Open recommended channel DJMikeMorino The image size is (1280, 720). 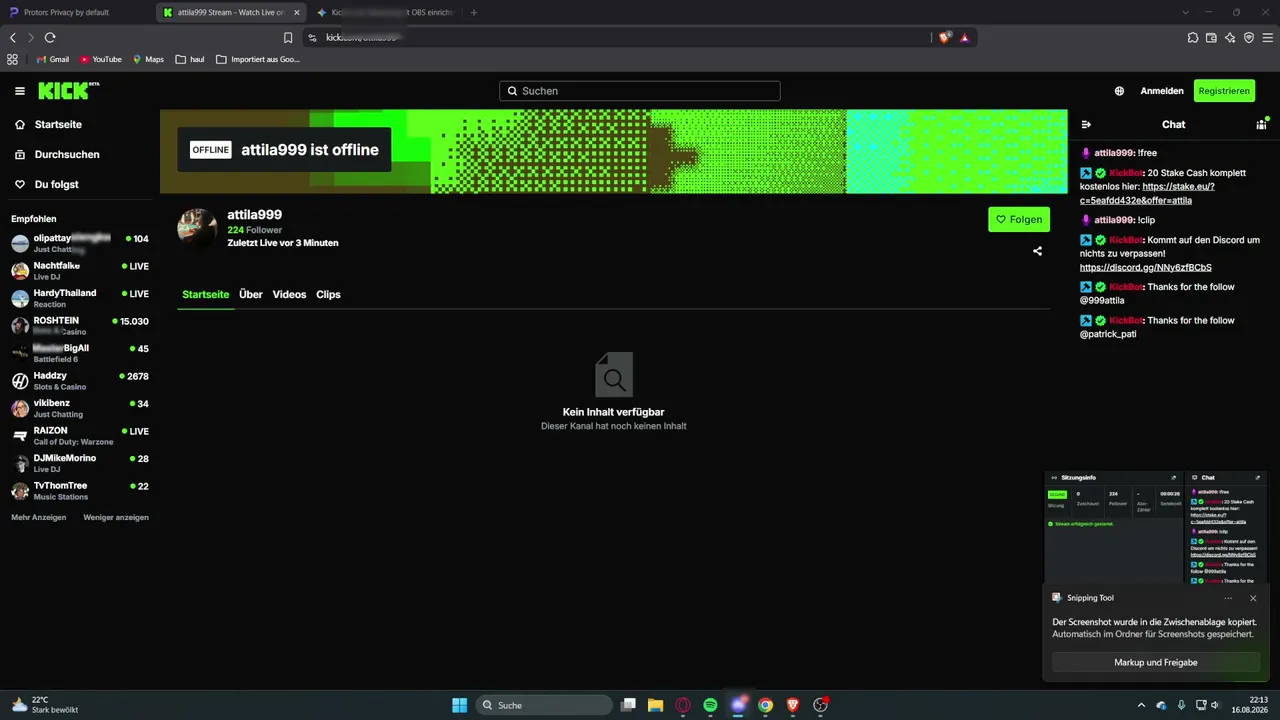tap(80, 463)
